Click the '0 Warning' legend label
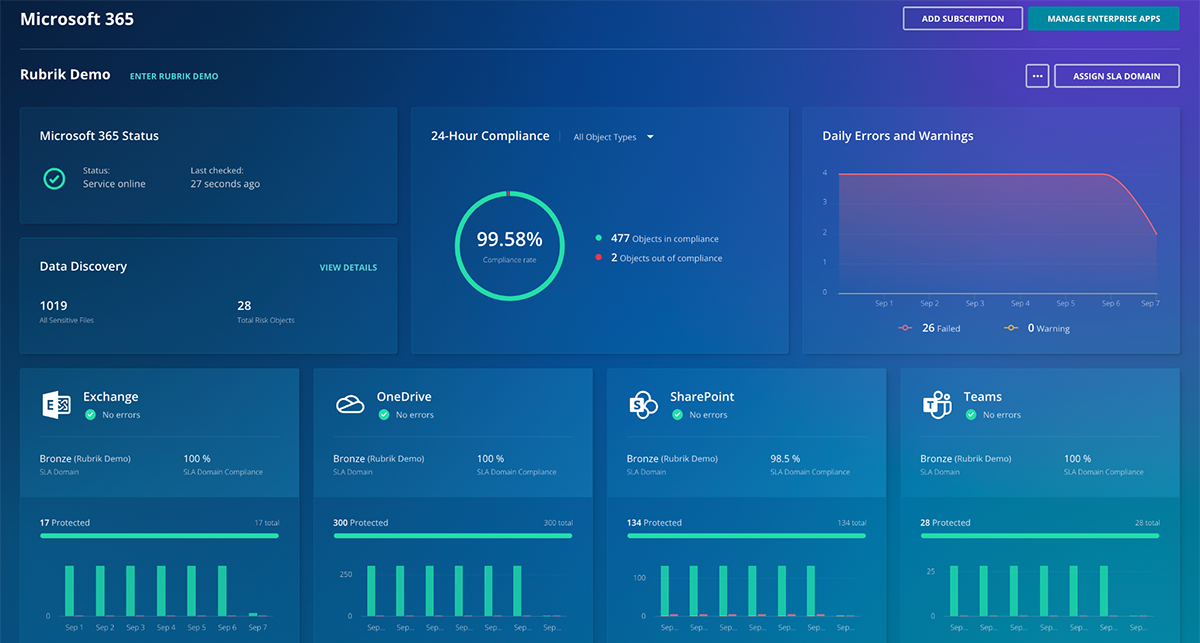This screenshot has height=643, width=1200. pyautogui.click(x=1049, y=328)
